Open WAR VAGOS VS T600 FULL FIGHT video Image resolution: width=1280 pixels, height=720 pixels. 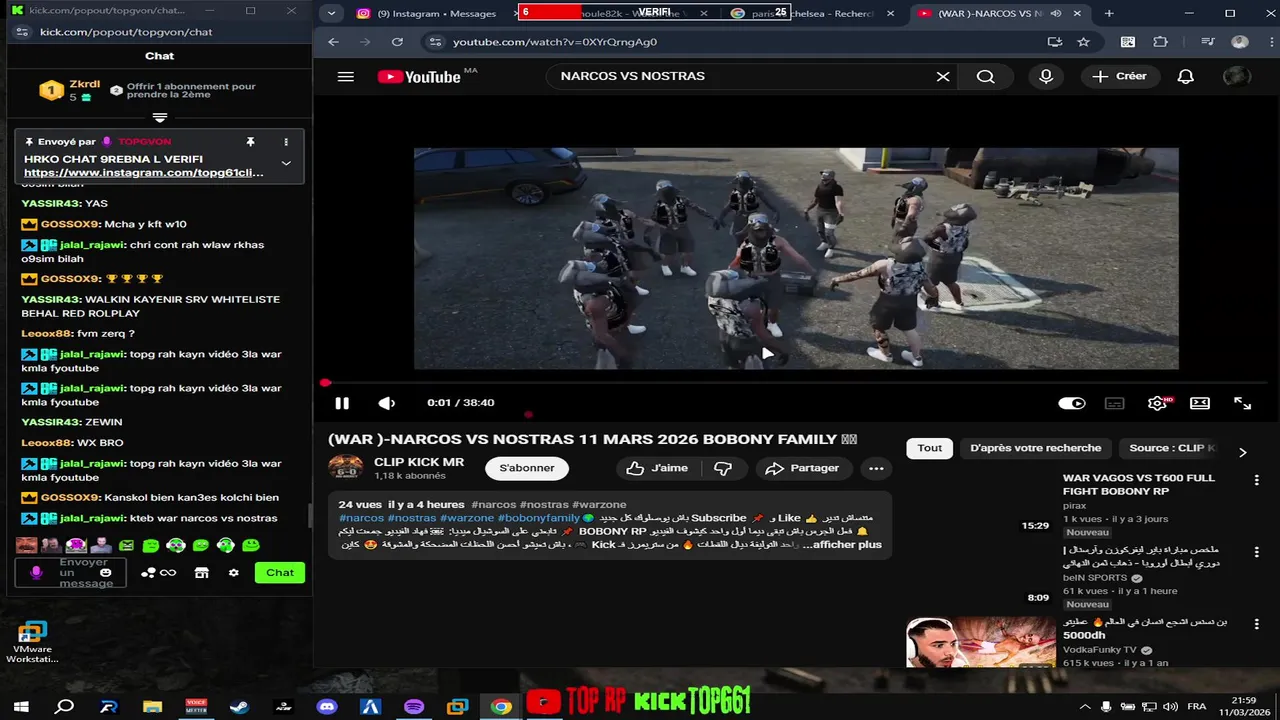point(1138,485)
